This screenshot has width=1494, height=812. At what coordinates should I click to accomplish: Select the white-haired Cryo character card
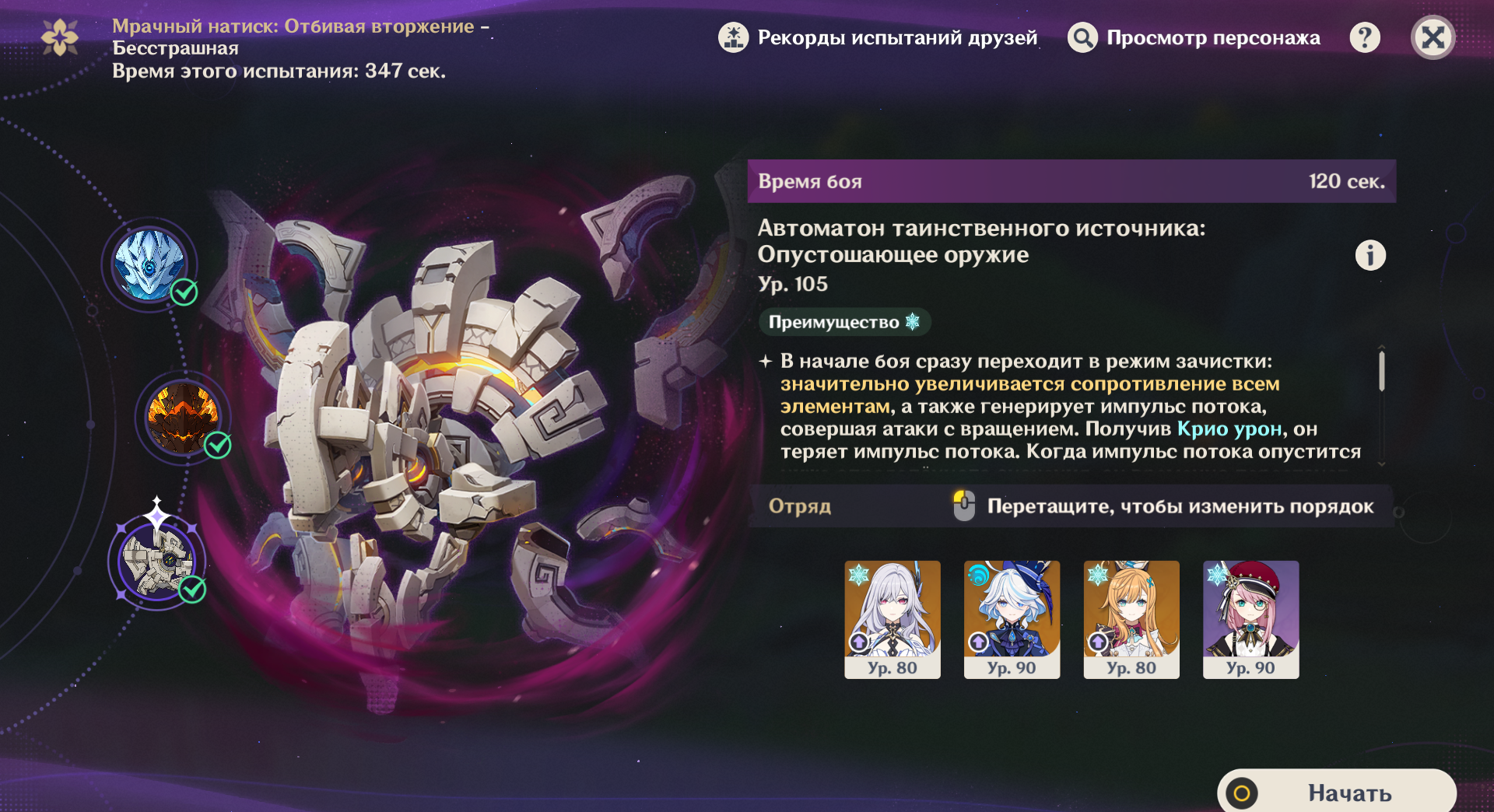click(893, 620)
